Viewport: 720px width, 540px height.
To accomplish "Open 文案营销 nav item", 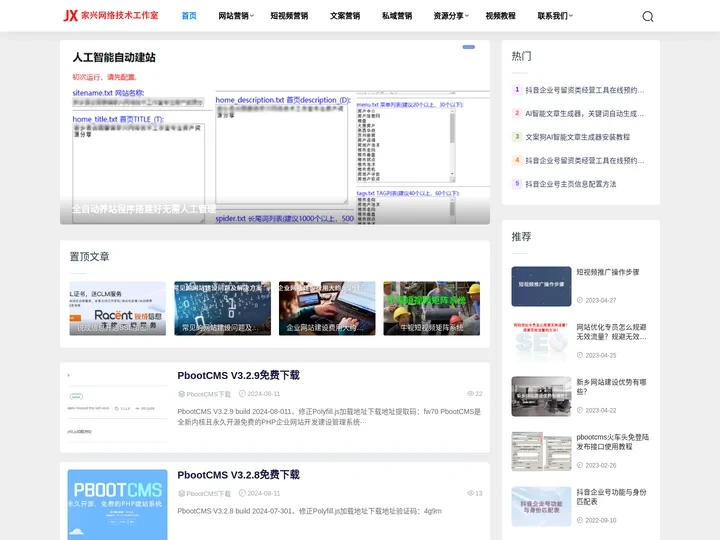I will coord(345,16).
